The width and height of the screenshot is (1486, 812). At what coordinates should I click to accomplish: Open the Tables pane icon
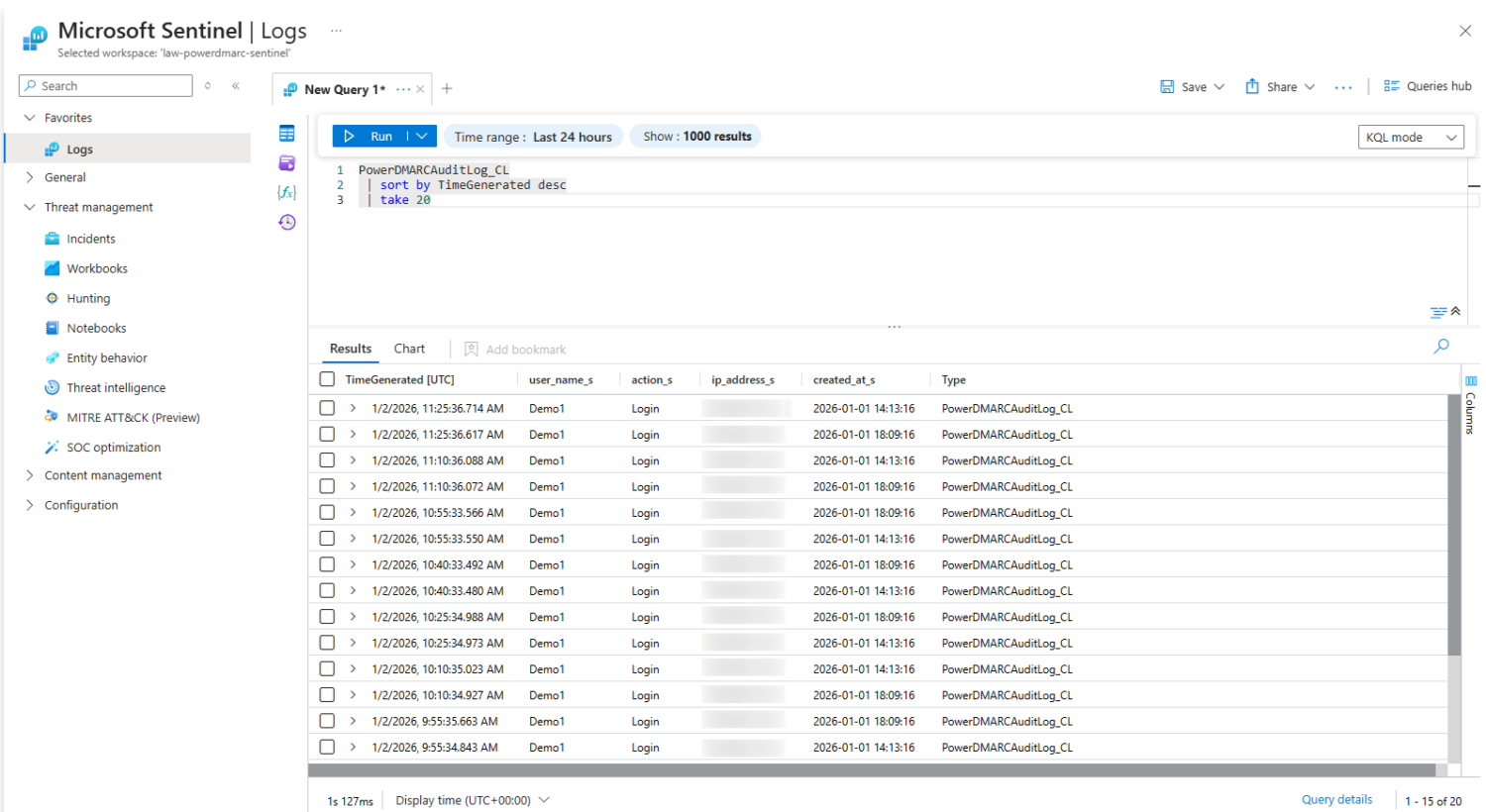(286, 132)
